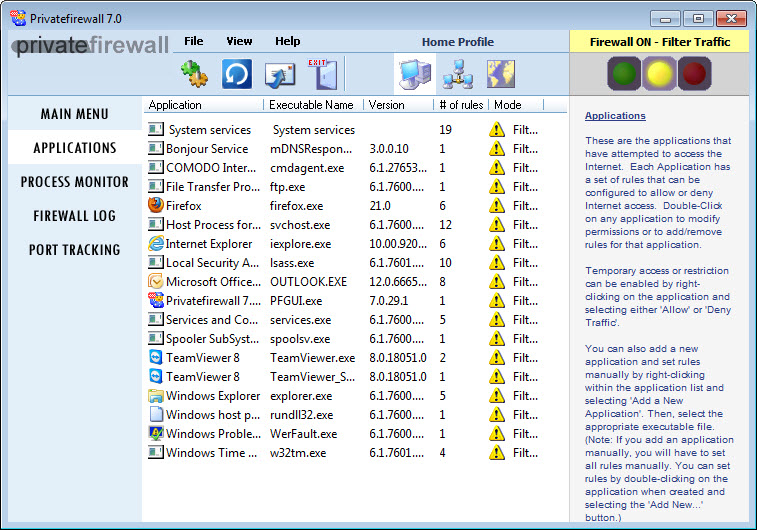
Task: Click the Firefox application icon in list
Action: pos(156,205)
